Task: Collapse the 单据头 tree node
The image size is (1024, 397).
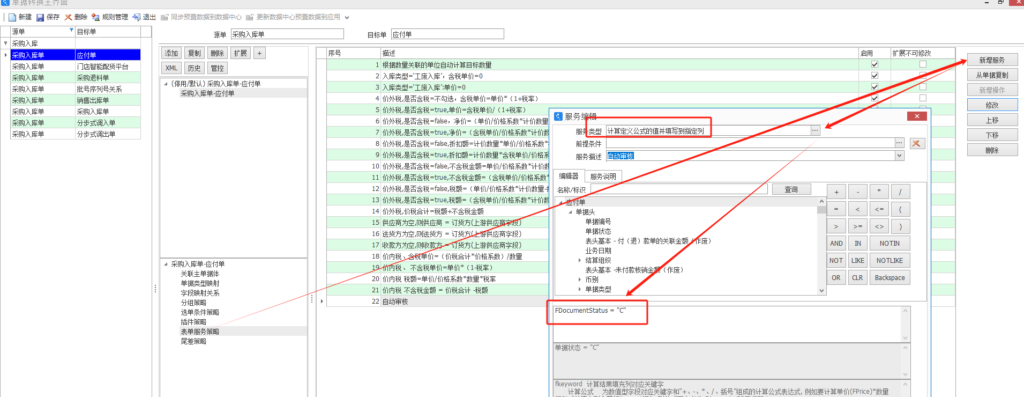Action: (x=569, y=212)
